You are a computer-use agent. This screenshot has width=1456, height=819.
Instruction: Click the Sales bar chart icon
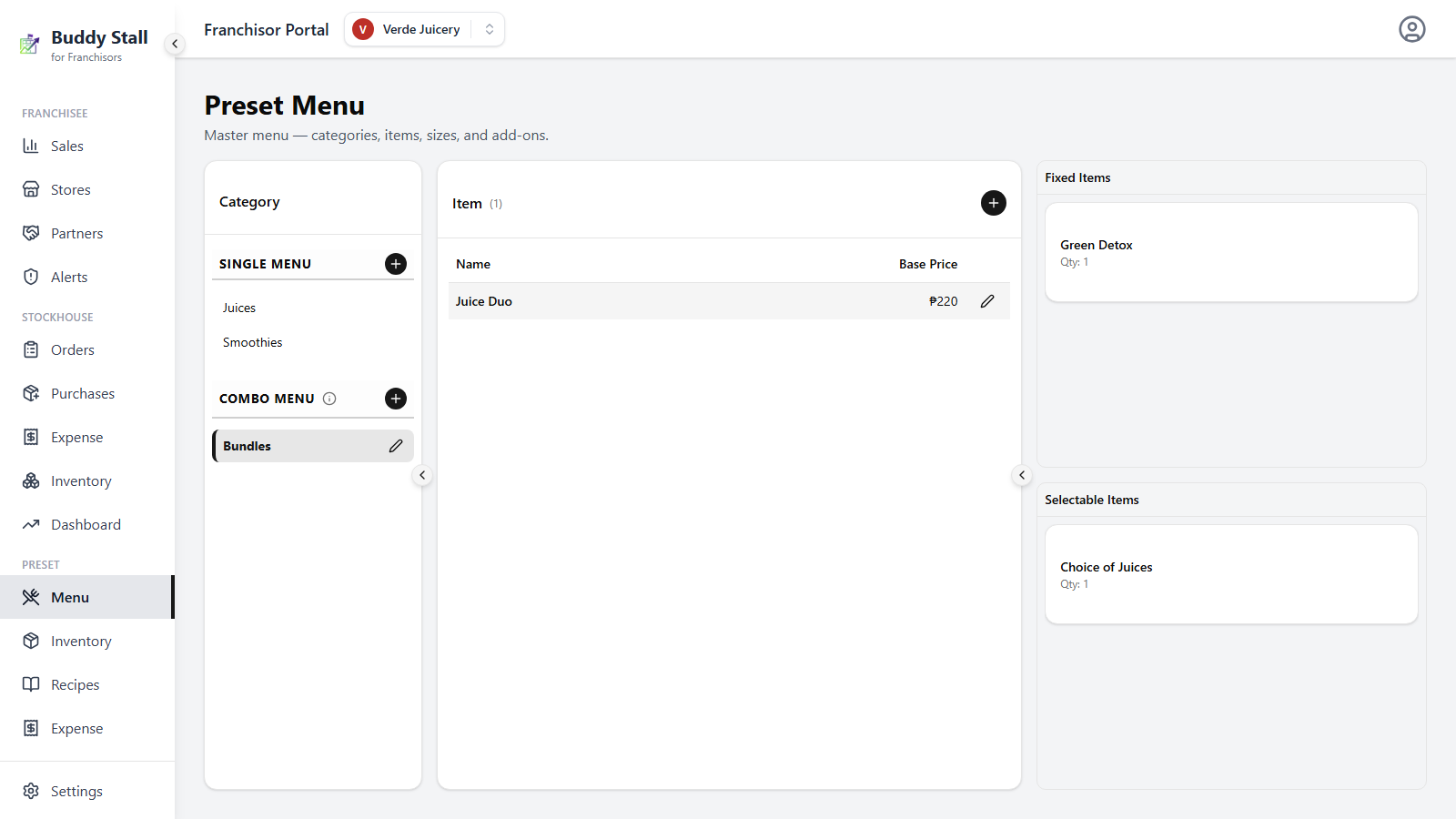31,146
